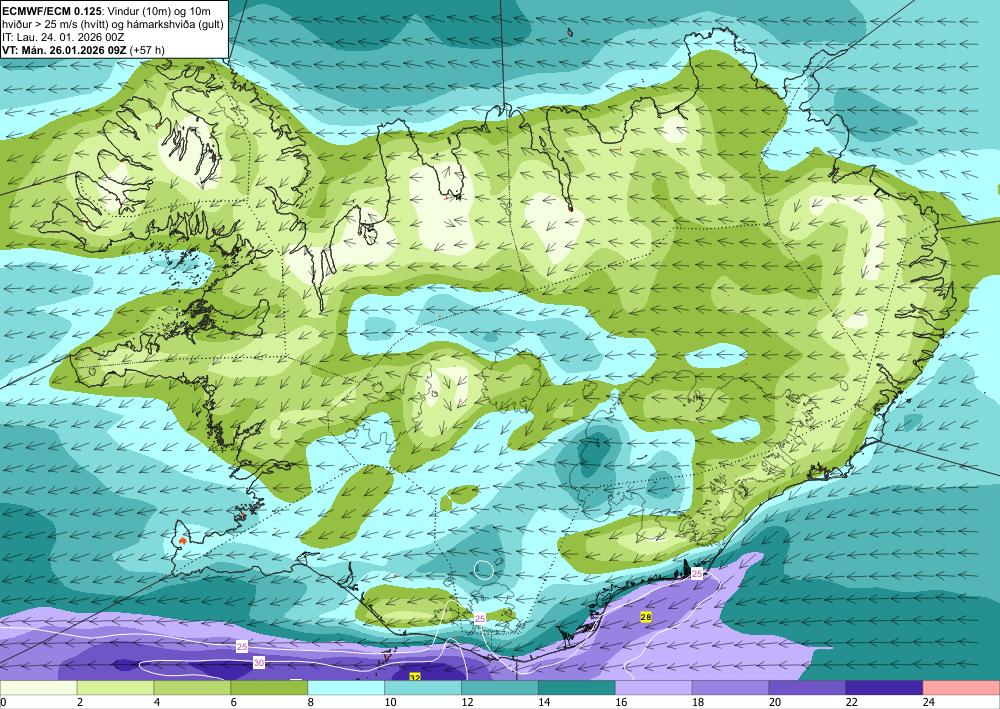Click the '(+57 h)' forecast offset text
Image resolution: width=1000 pixels, height=709 pixels.
pyautogui.click(x=147, y=50)
